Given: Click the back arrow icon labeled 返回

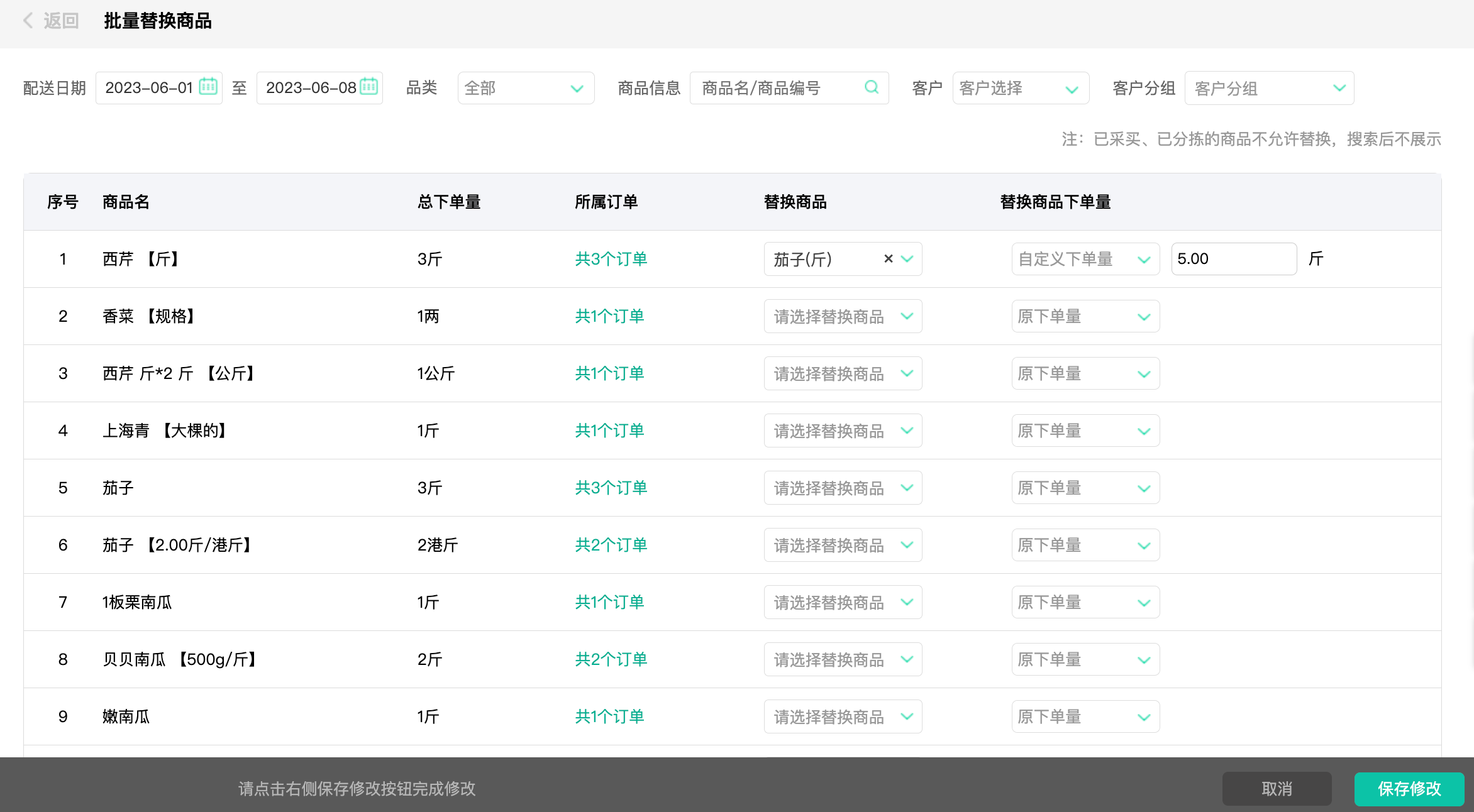Looking at the screenshot, I should point(29,21).
